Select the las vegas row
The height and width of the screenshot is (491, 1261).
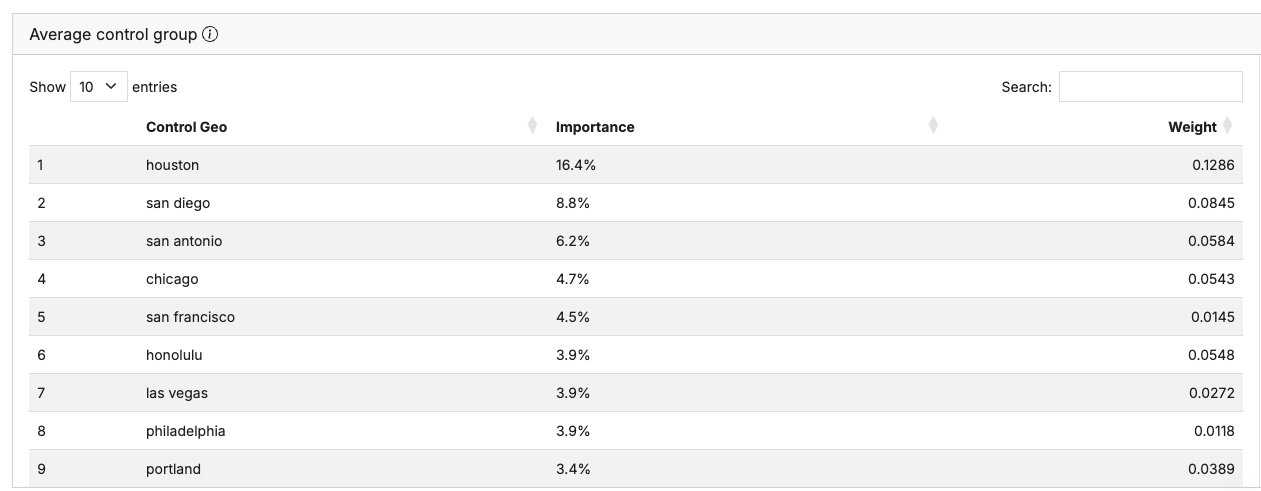coord(636,393)
